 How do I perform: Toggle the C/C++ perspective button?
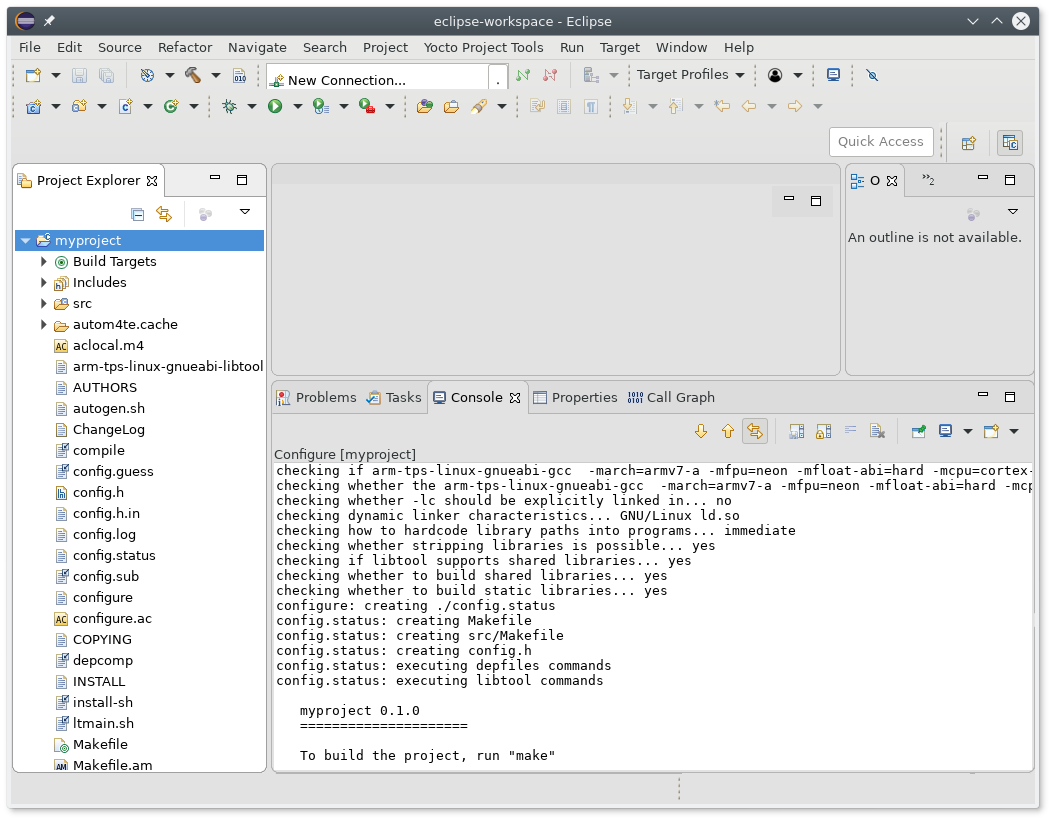[1010, 143]
